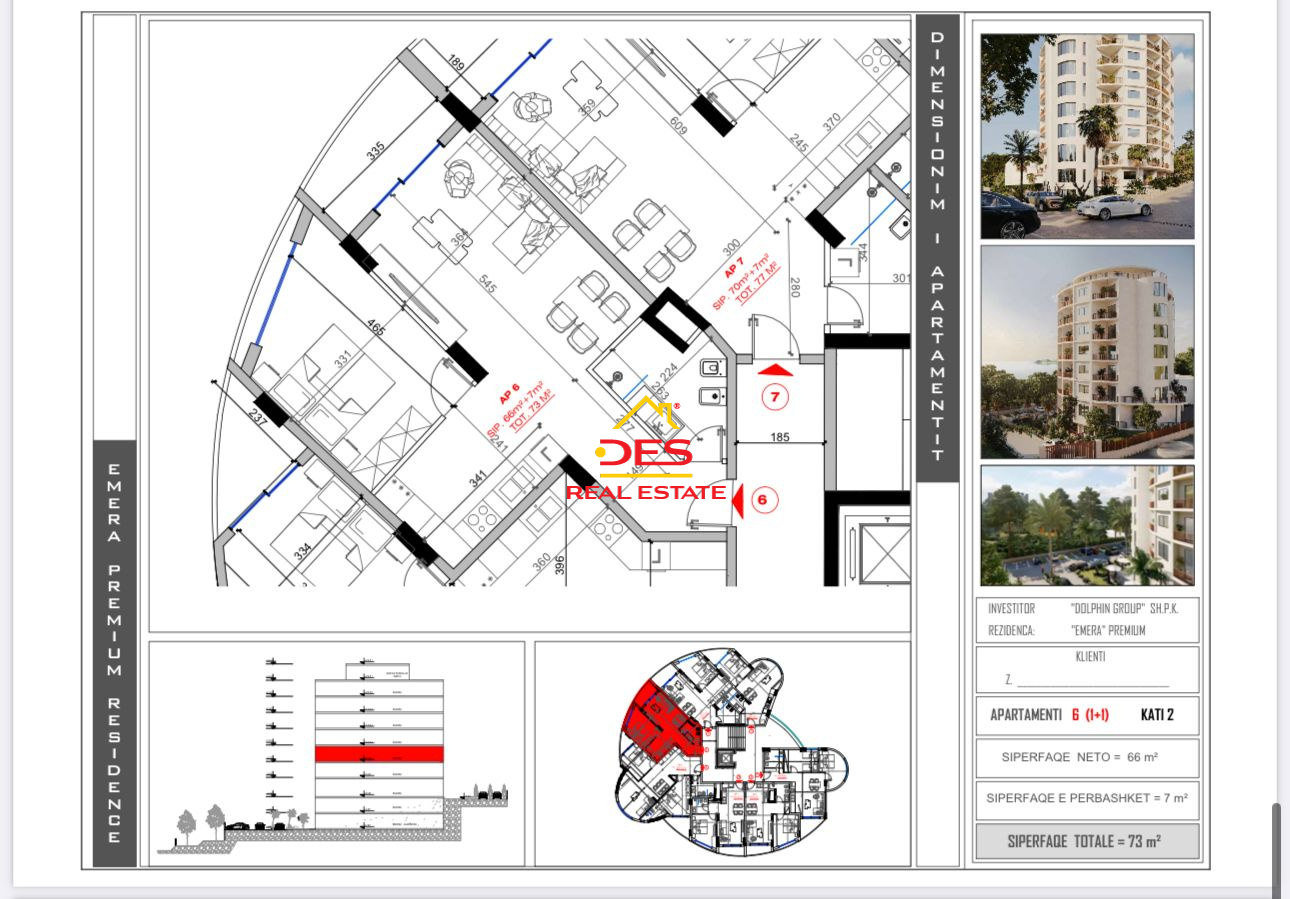Click the "REZIDENCA:" label

[1011, 631]
